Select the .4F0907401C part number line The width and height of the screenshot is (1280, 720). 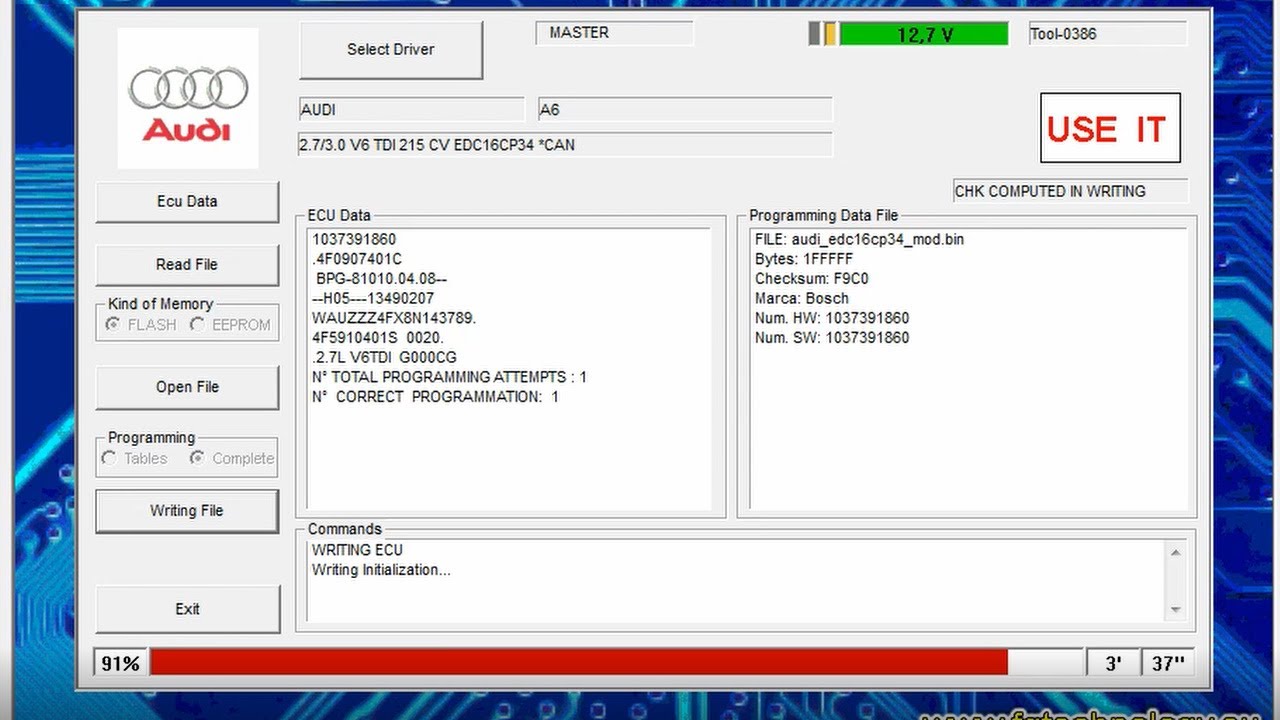pos(357,259)
